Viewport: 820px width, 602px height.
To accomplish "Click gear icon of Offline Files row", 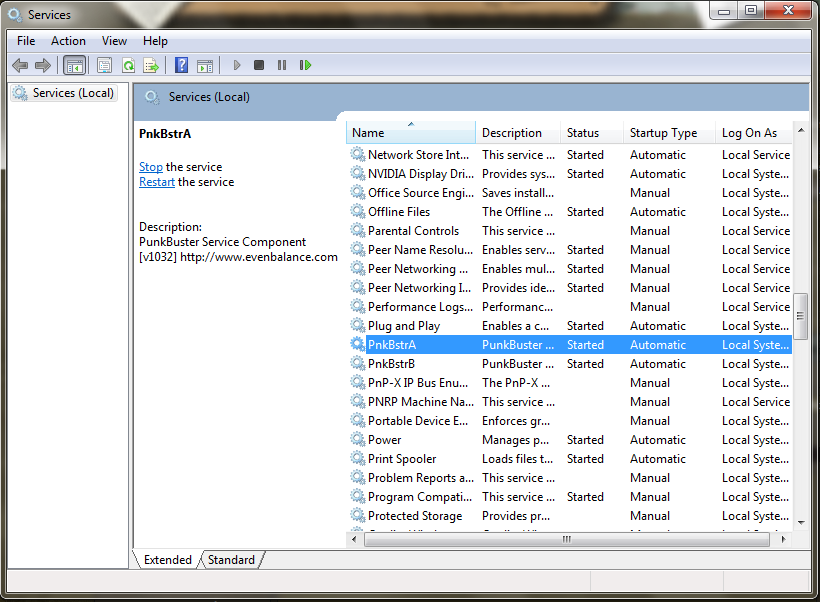I will pyautogui.click(x=358, y=211).
